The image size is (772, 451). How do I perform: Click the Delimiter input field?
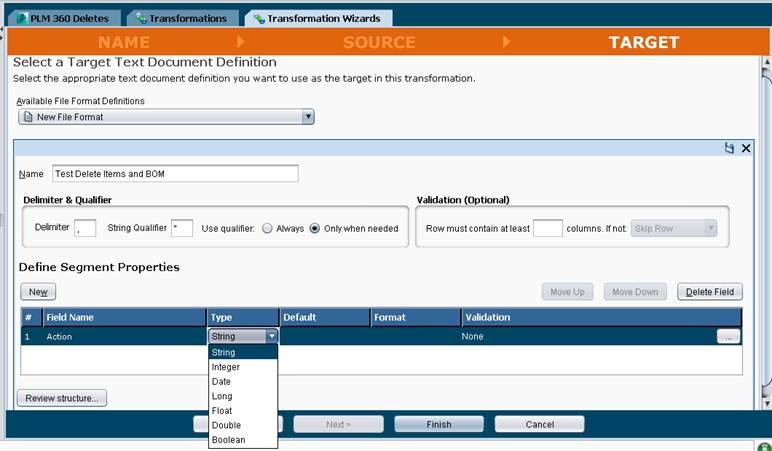point(85,228)
